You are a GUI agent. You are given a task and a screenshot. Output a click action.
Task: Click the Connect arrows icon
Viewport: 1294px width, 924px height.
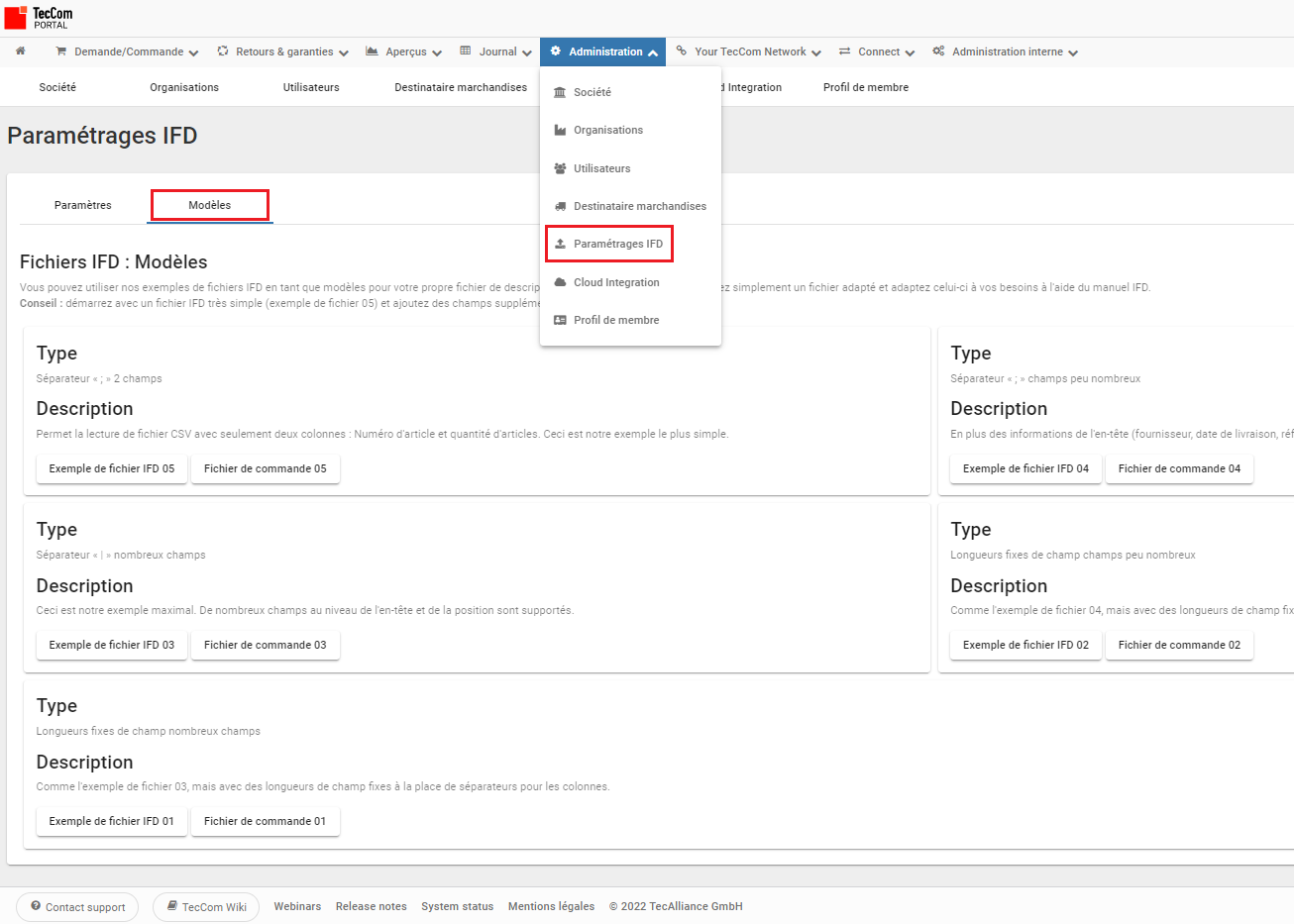(x=845, y=51)
